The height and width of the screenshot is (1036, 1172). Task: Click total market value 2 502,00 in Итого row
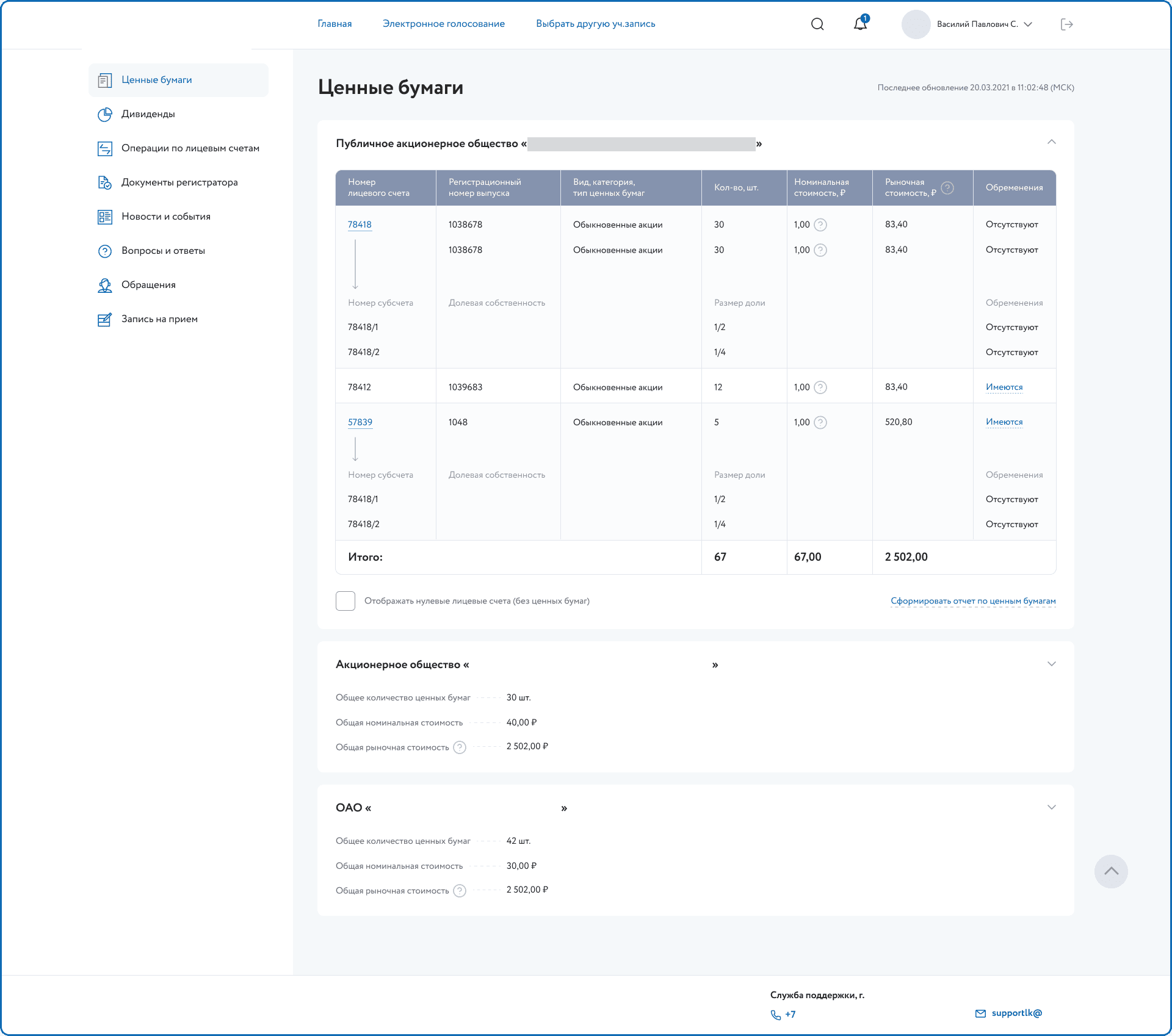click(x=906, y=557)
